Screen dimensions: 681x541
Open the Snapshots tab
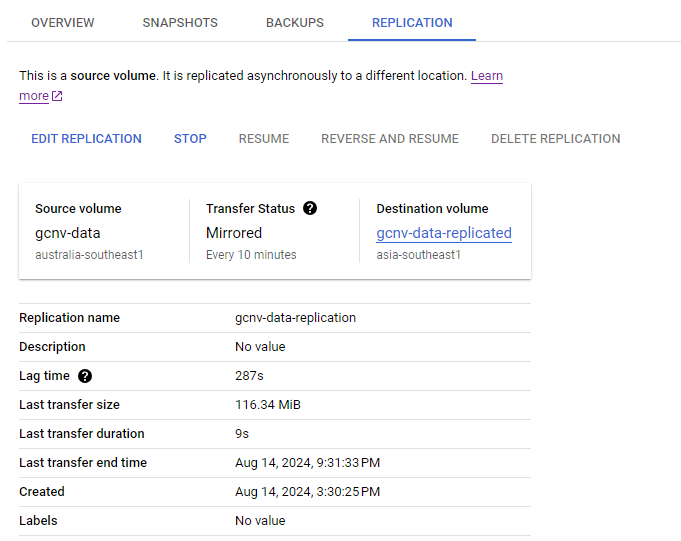pyautogui.click(x=180, y=23)
